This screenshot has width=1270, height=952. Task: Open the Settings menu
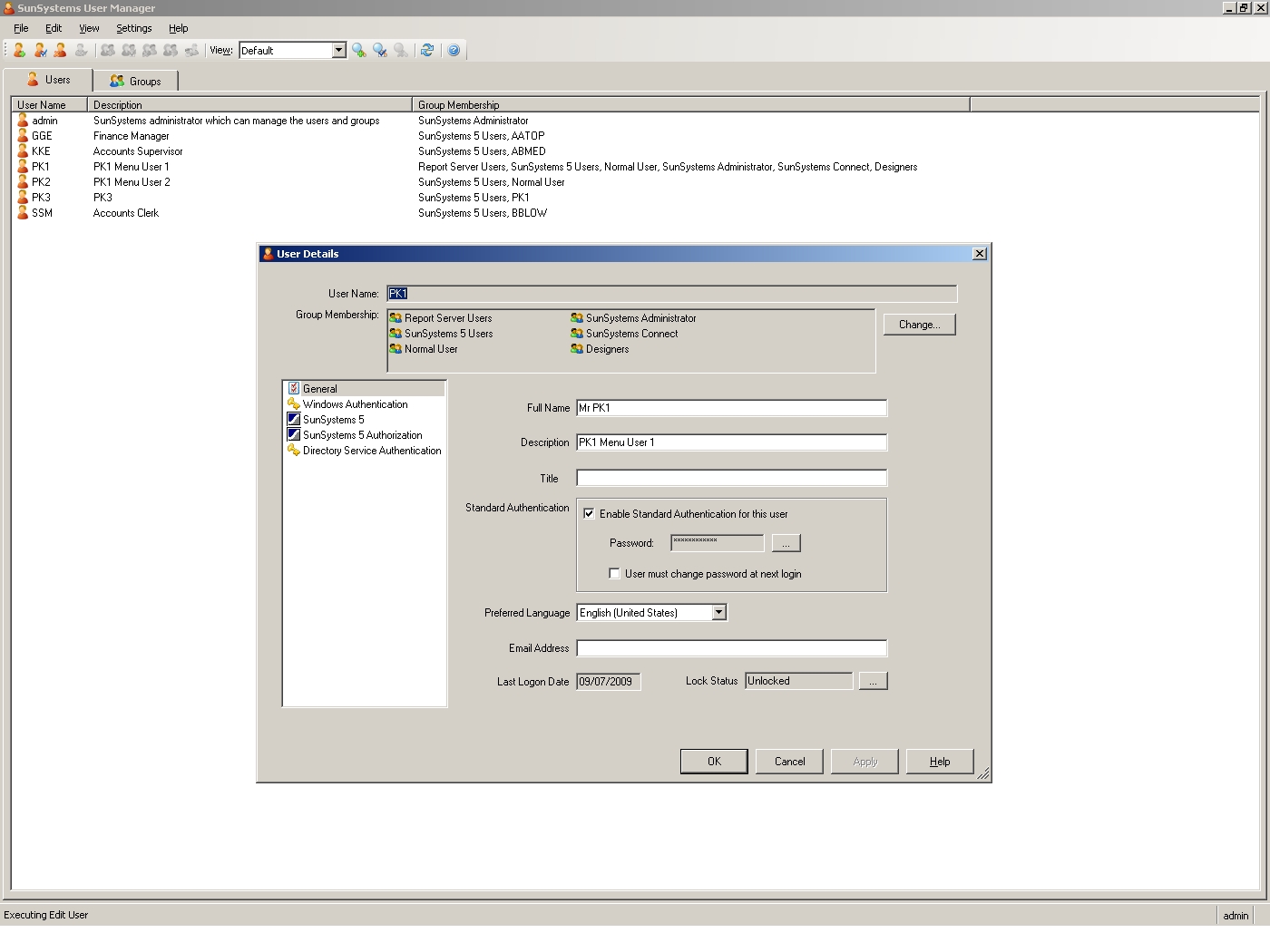pyautogui.click(x=133, y=28)
